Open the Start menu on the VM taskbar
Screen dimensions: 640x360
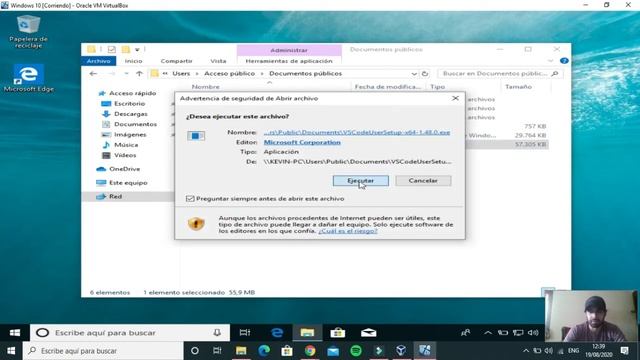[15, 333]
